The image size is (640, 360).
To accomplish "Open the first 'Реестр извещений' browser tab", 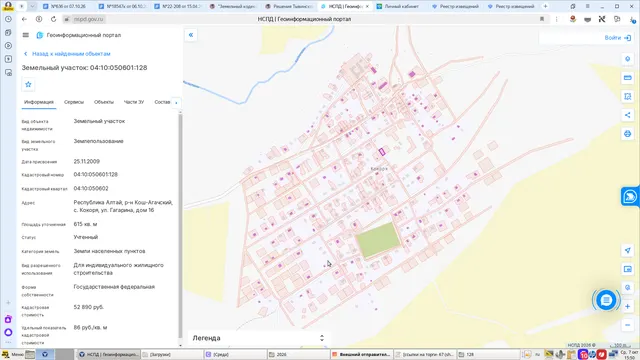I will coord(455,6).
